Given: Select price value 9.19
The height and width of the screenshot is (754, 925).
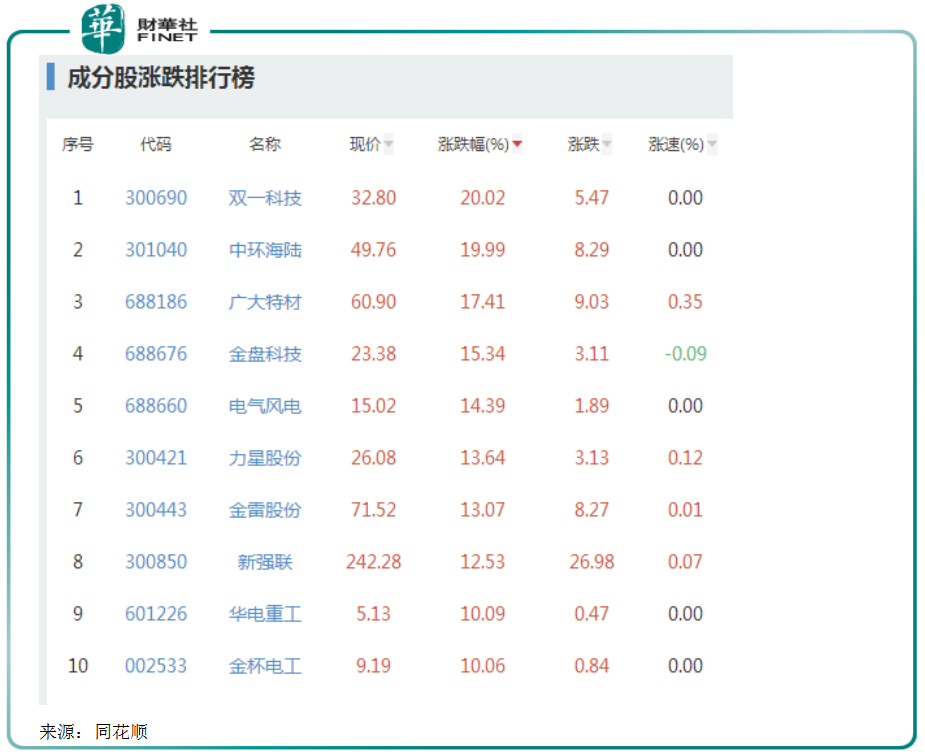Looking at the screenshot, I should click(373, 666).
